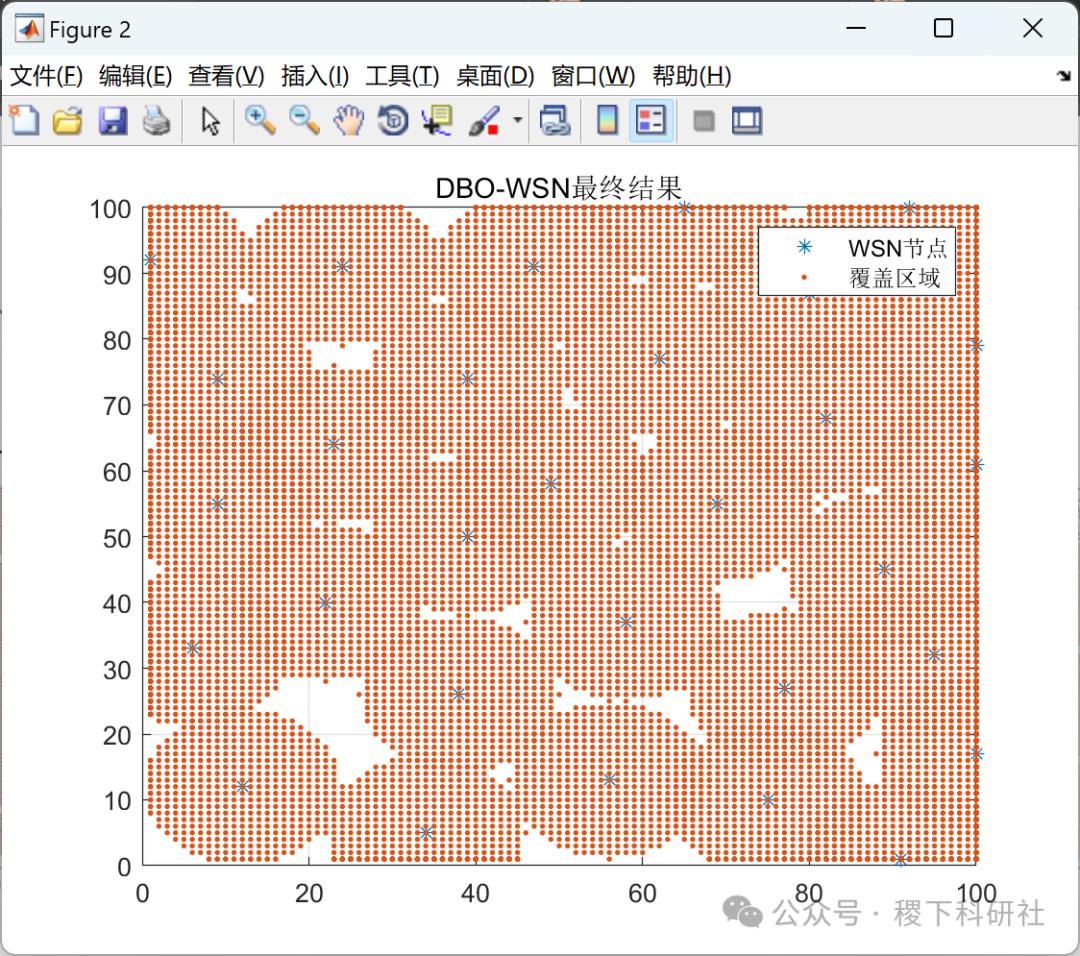Open the 帮助(H) menu
The width and height of the screenshot is (1080, 956).
[x=692, y=76]
